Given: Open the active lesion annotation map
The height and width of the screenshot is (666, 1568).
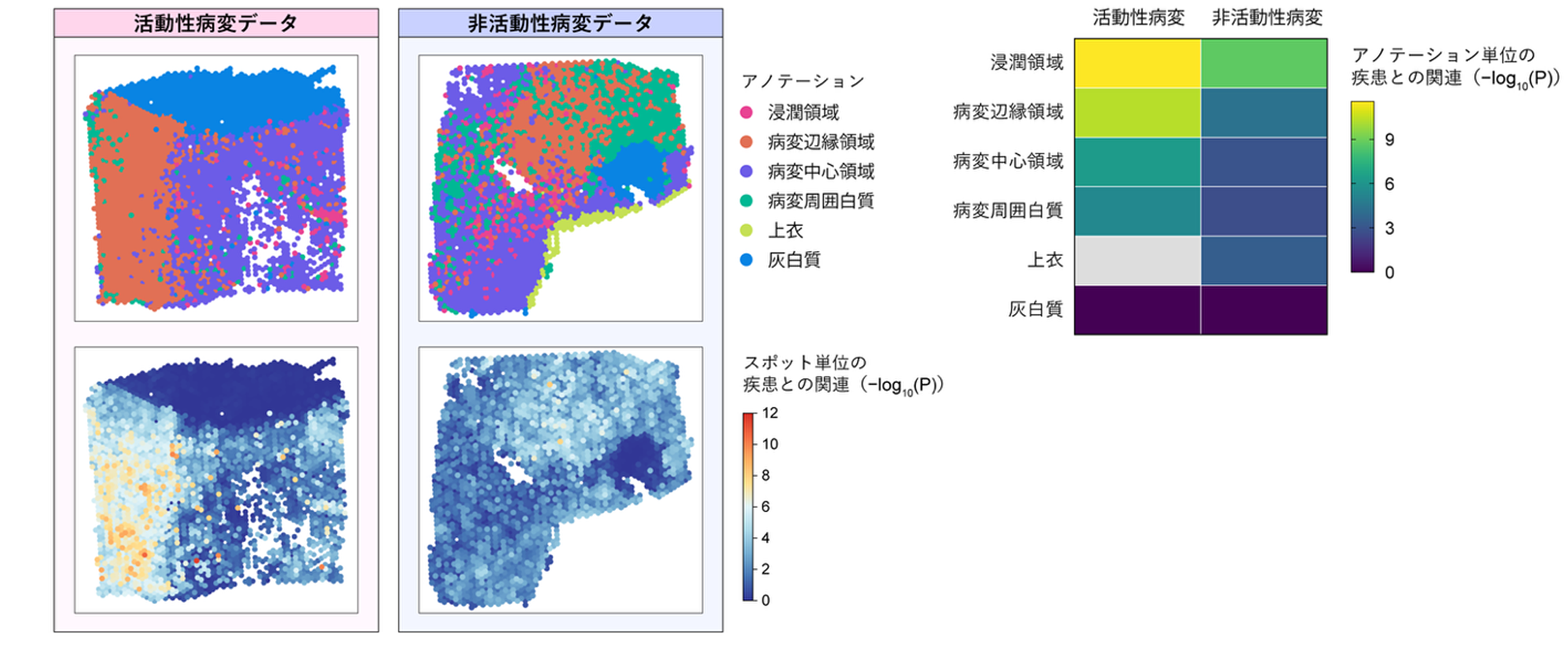Looking at the screenshot, I should point(216,188).
